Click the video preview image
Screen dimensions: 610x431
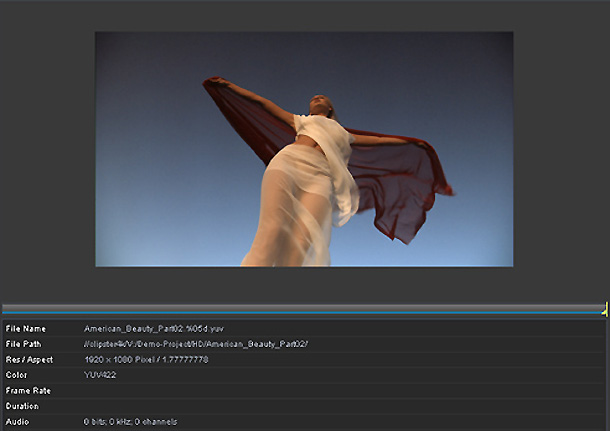[x=304, y=149]
